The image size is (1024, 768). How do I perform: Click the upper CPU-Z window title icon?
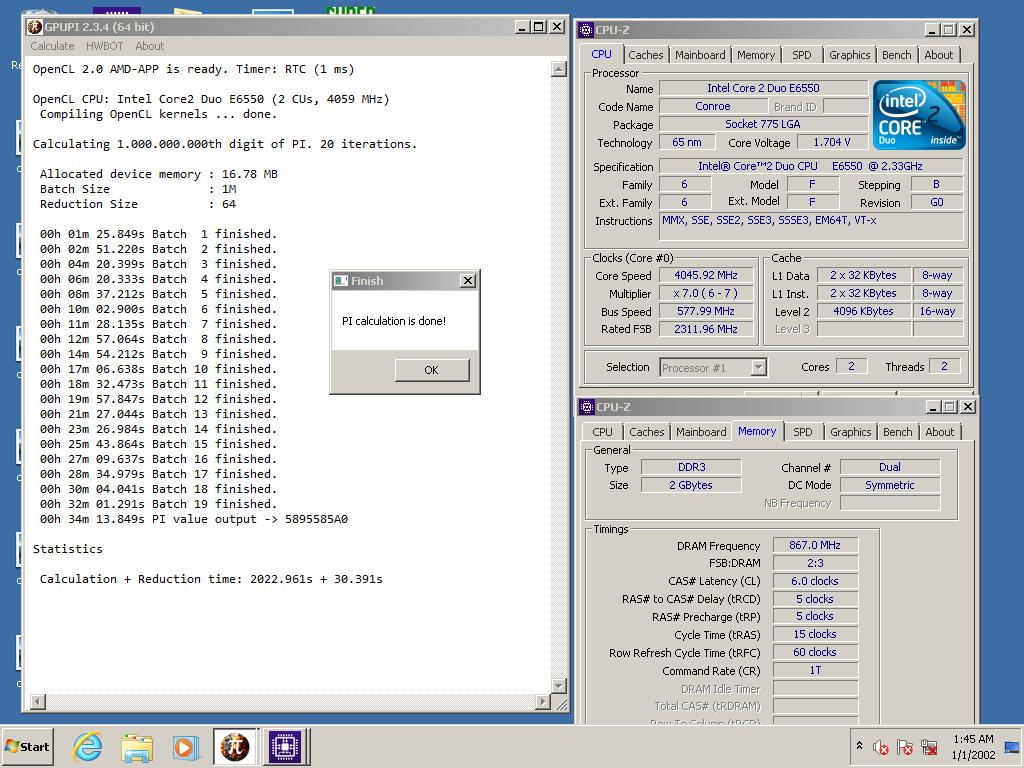click(586, 29)
